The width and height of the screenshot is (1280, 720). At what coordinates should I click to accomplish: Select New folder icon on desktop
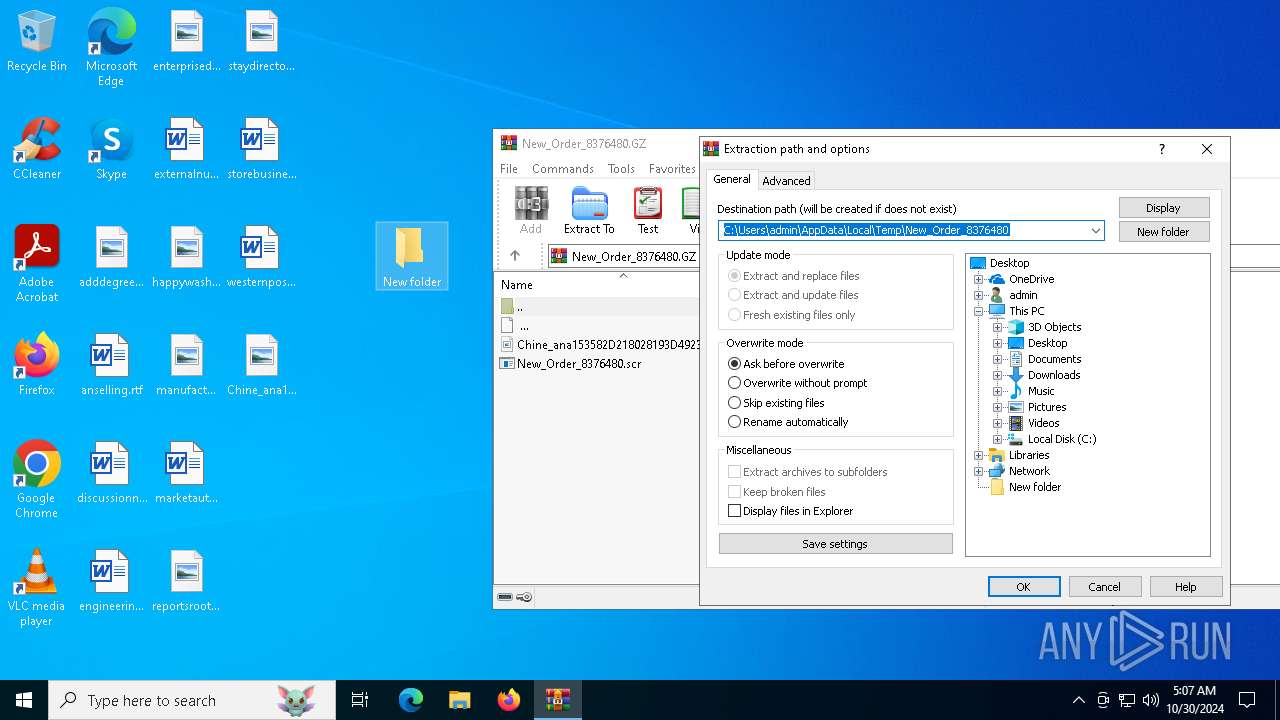pyautogui.click(x=411, y=256)
